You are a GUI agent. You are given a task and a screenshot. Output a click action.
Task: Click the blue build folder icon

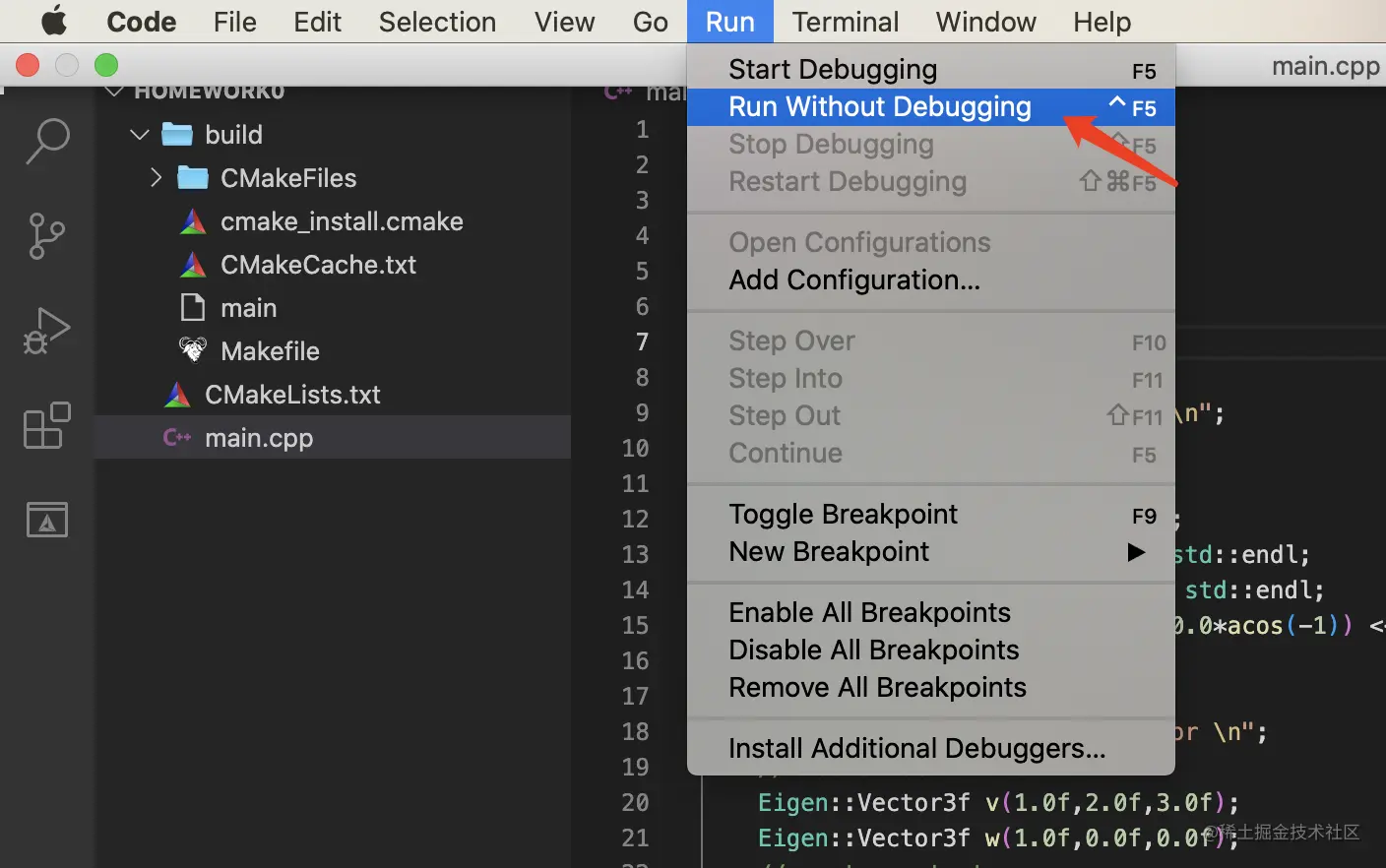coord(177,134)
